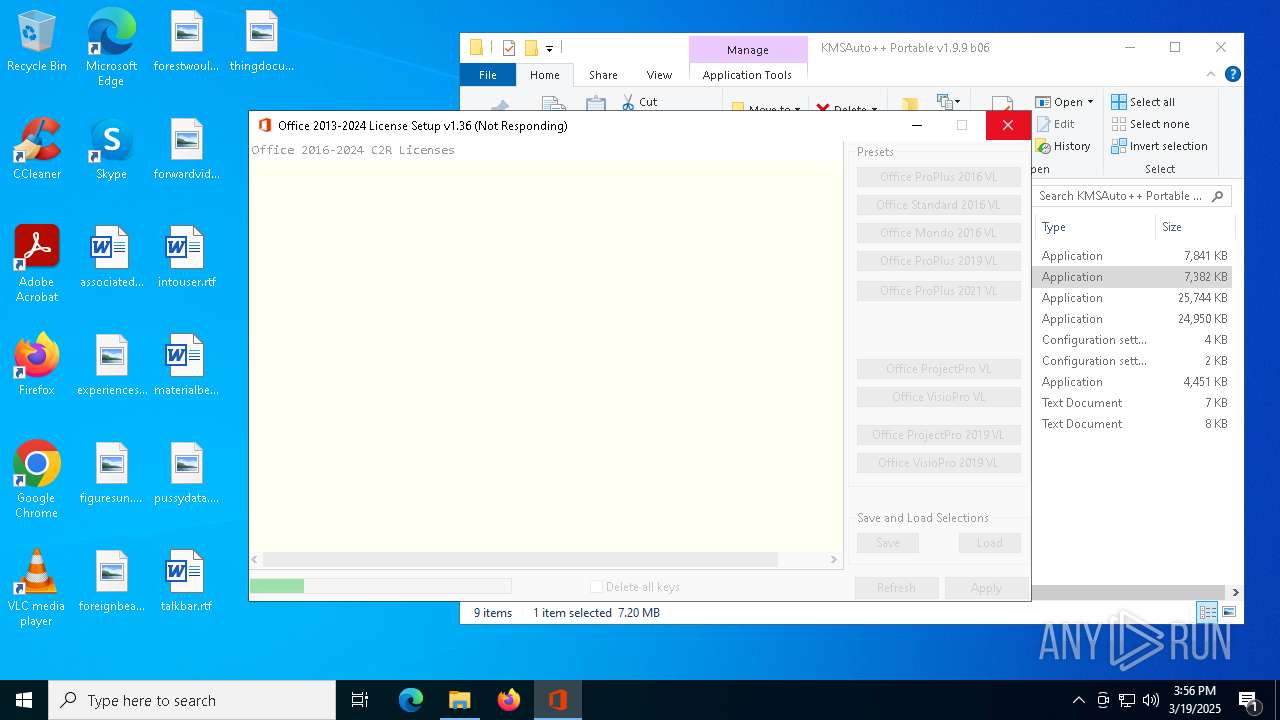Viewport: 1280px width, 720px height.
Task: Click the Office ProPlus 2016 VL preset
Action: 938,177
